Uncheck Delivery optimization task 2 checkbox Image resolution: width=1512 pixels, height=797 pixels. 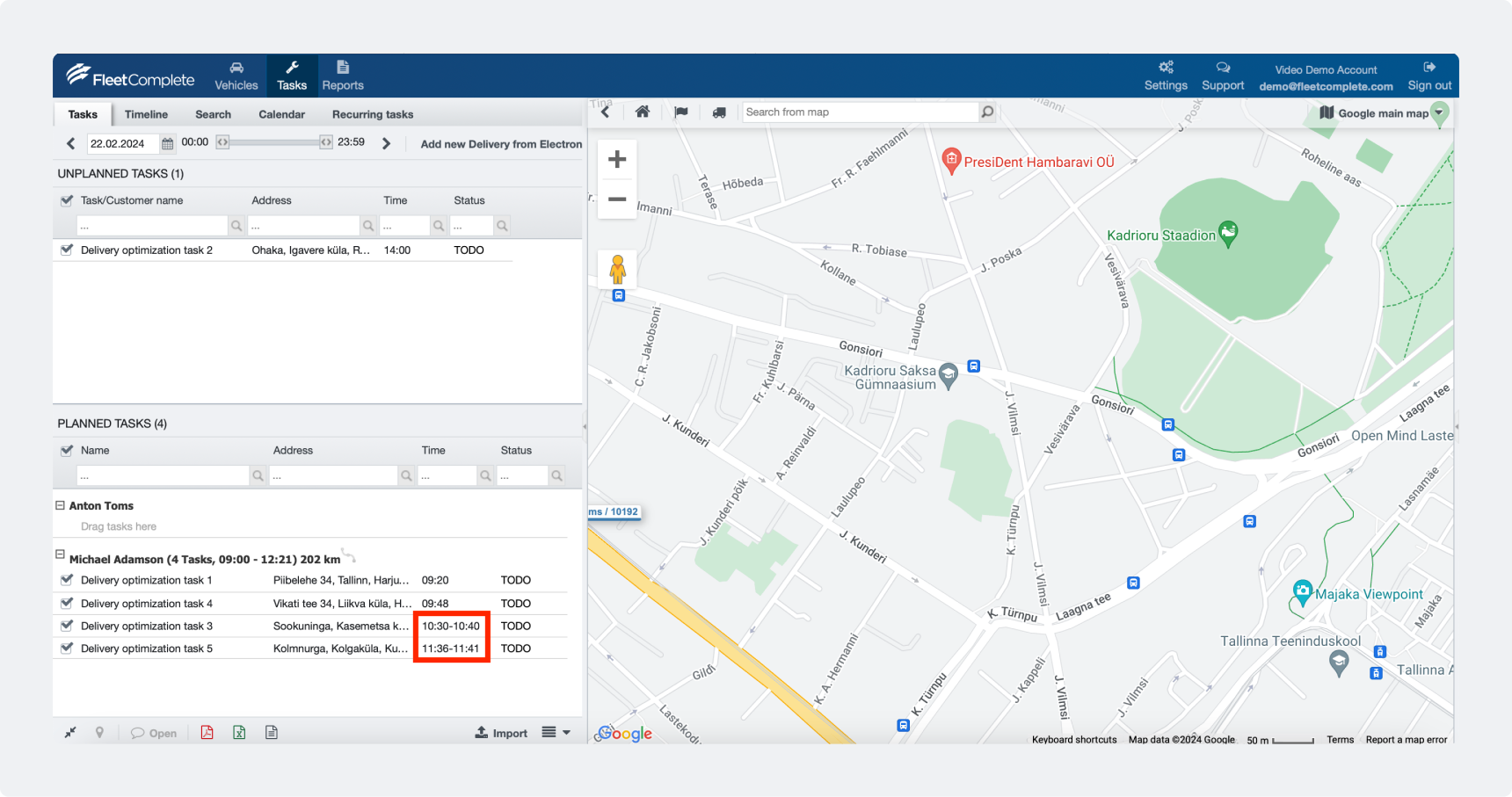tap(67, 250)
